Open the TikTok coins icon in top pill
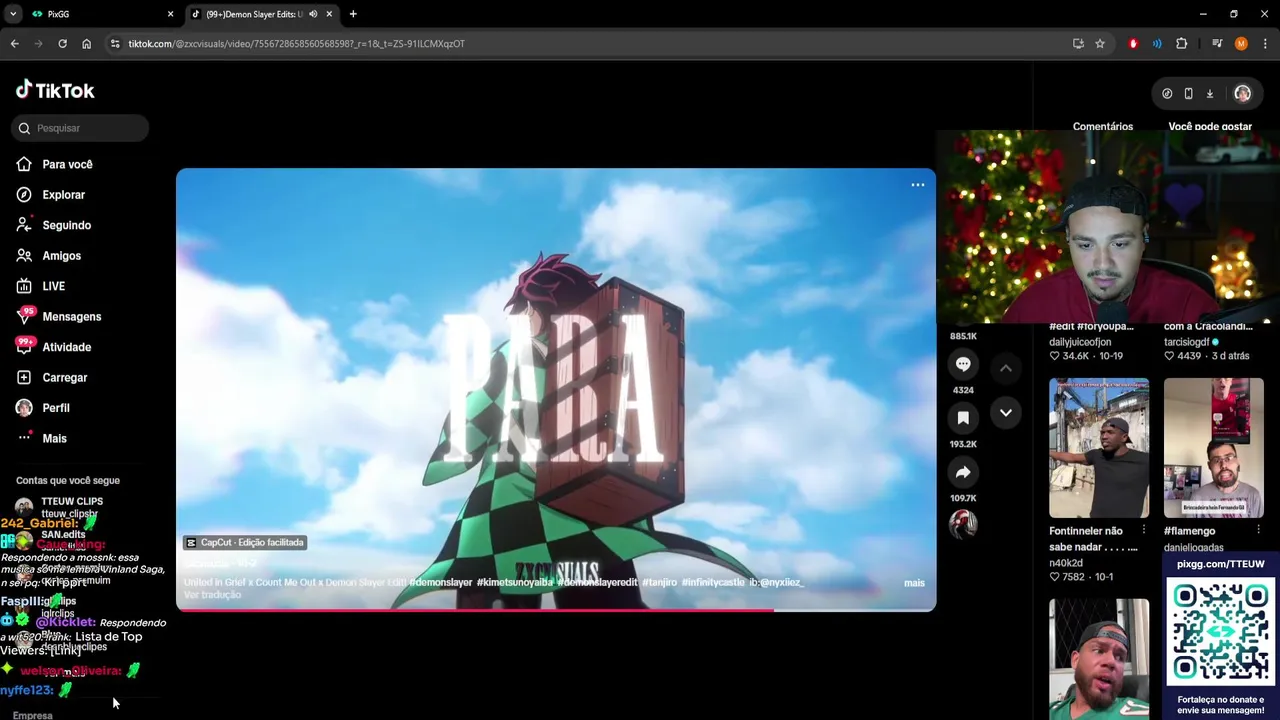 tap(1167, 93)
